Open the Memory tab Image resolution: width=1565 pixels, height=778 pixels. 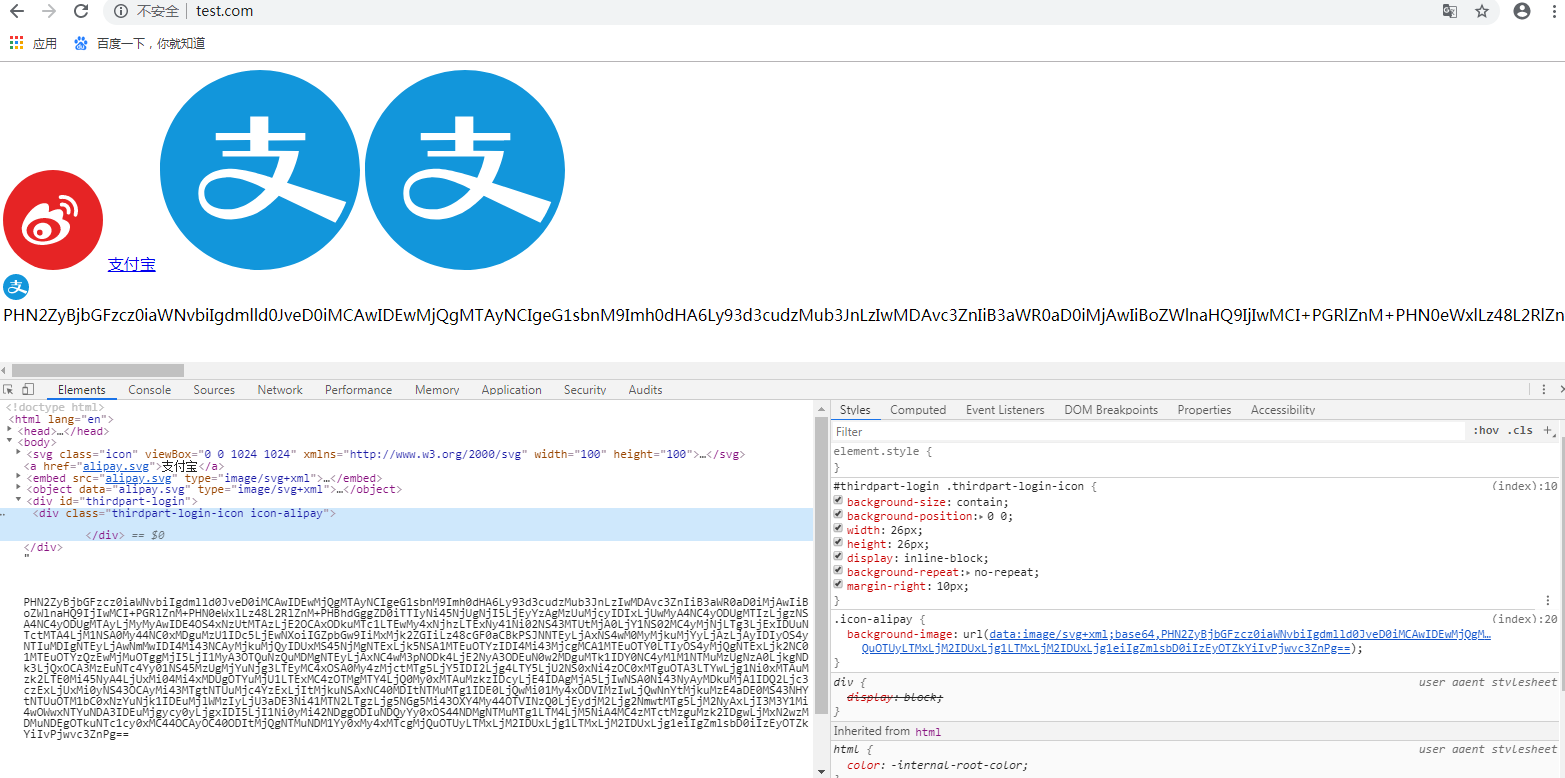(437, 390)
